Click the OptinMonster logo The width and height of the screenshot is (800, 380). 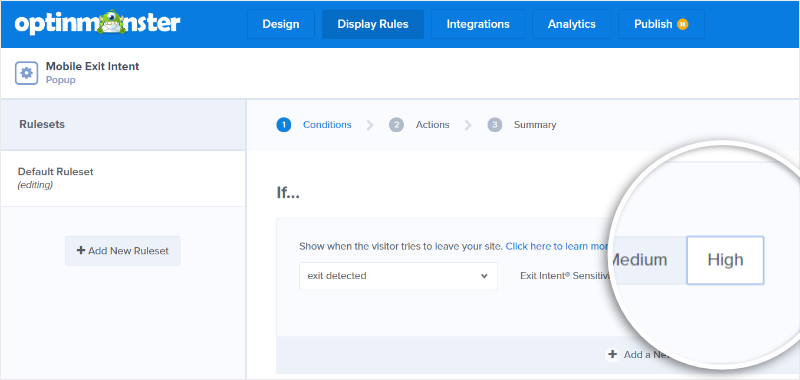pyautogui.click(x=97, y=23)
